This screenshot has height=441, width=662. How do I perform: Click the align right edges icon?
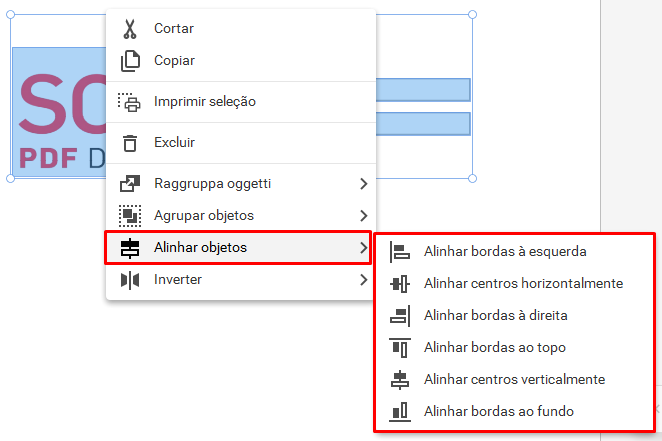399,316
